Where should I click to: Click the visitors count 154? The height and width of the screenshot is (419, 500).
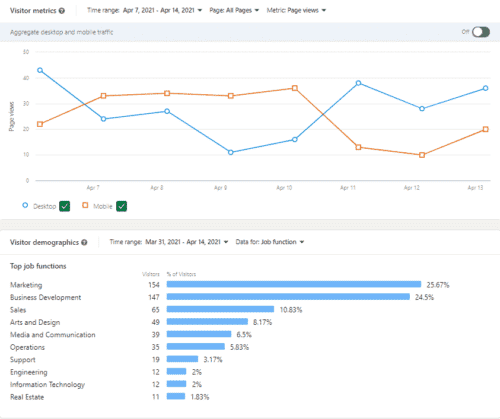[154, 285]
